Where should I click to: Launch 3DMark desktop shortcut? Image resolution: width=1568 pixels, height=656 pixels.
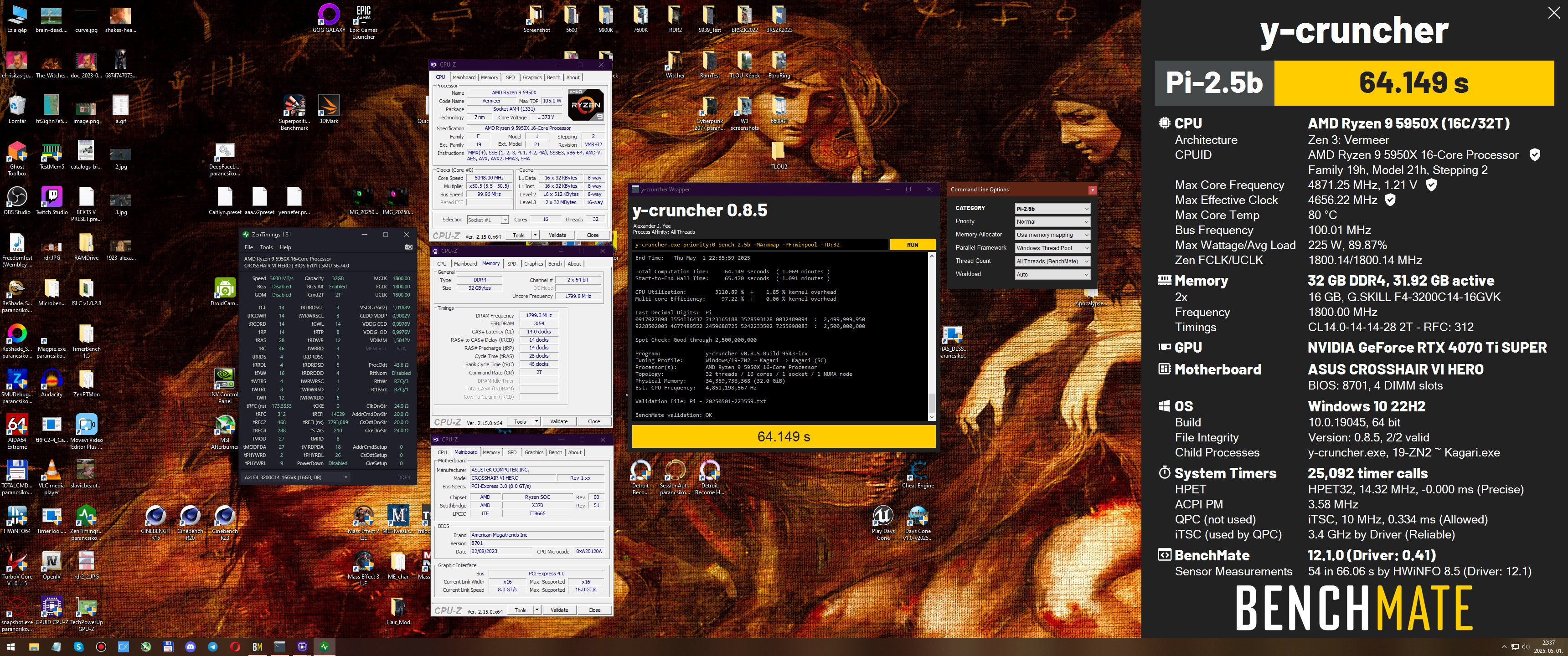pyautogui.click(x=329, y=109)
